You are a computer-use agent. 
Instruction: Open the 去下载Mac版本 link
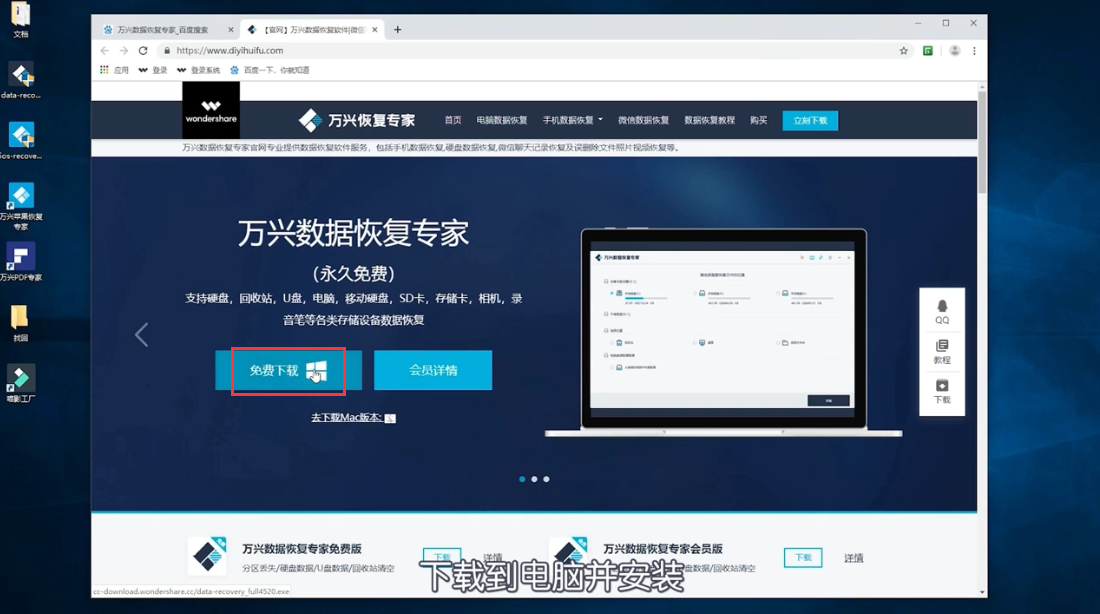(347, 417)
